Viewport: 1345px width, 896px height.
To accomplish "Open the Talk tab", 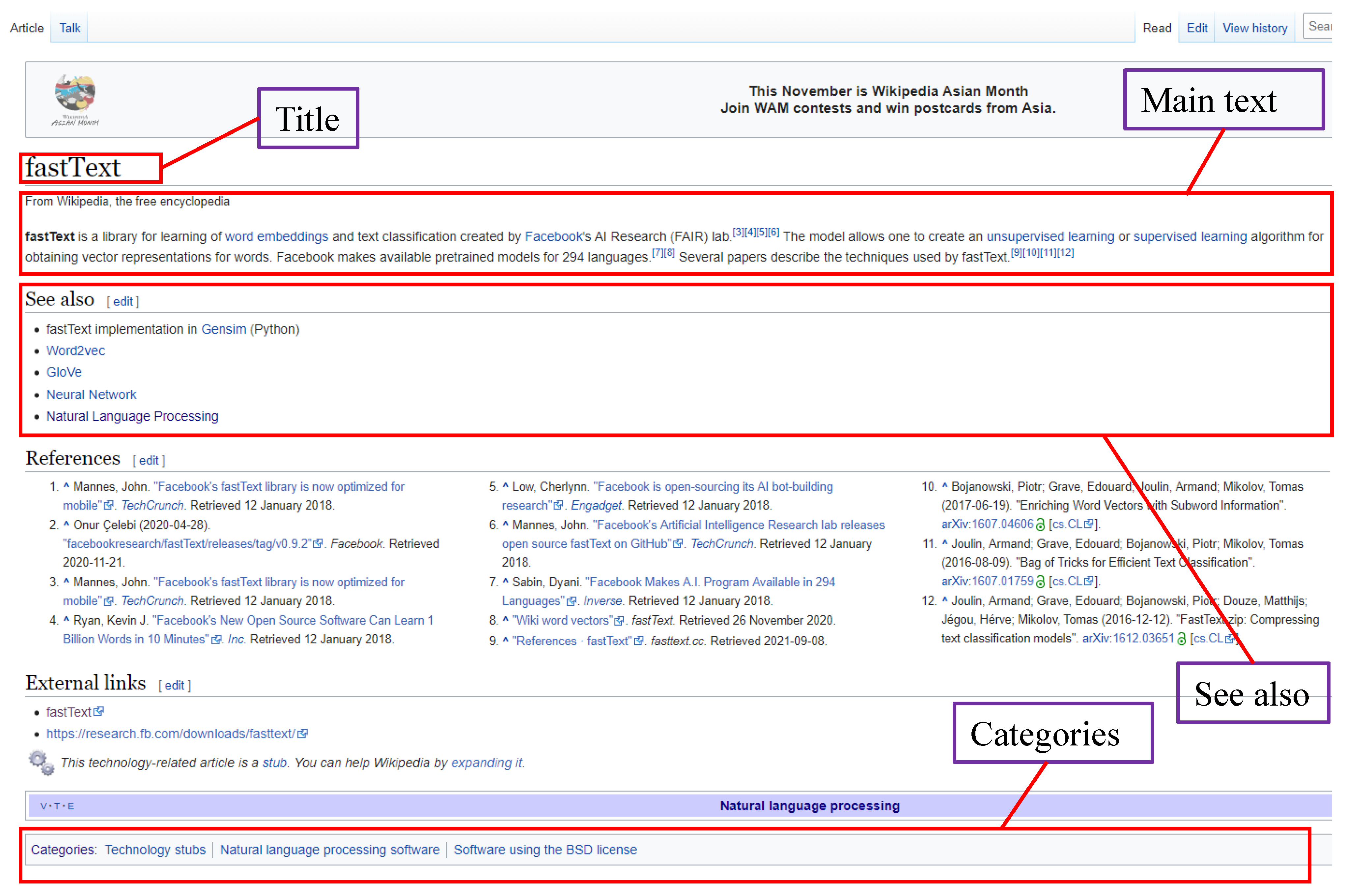I will 70,28.
